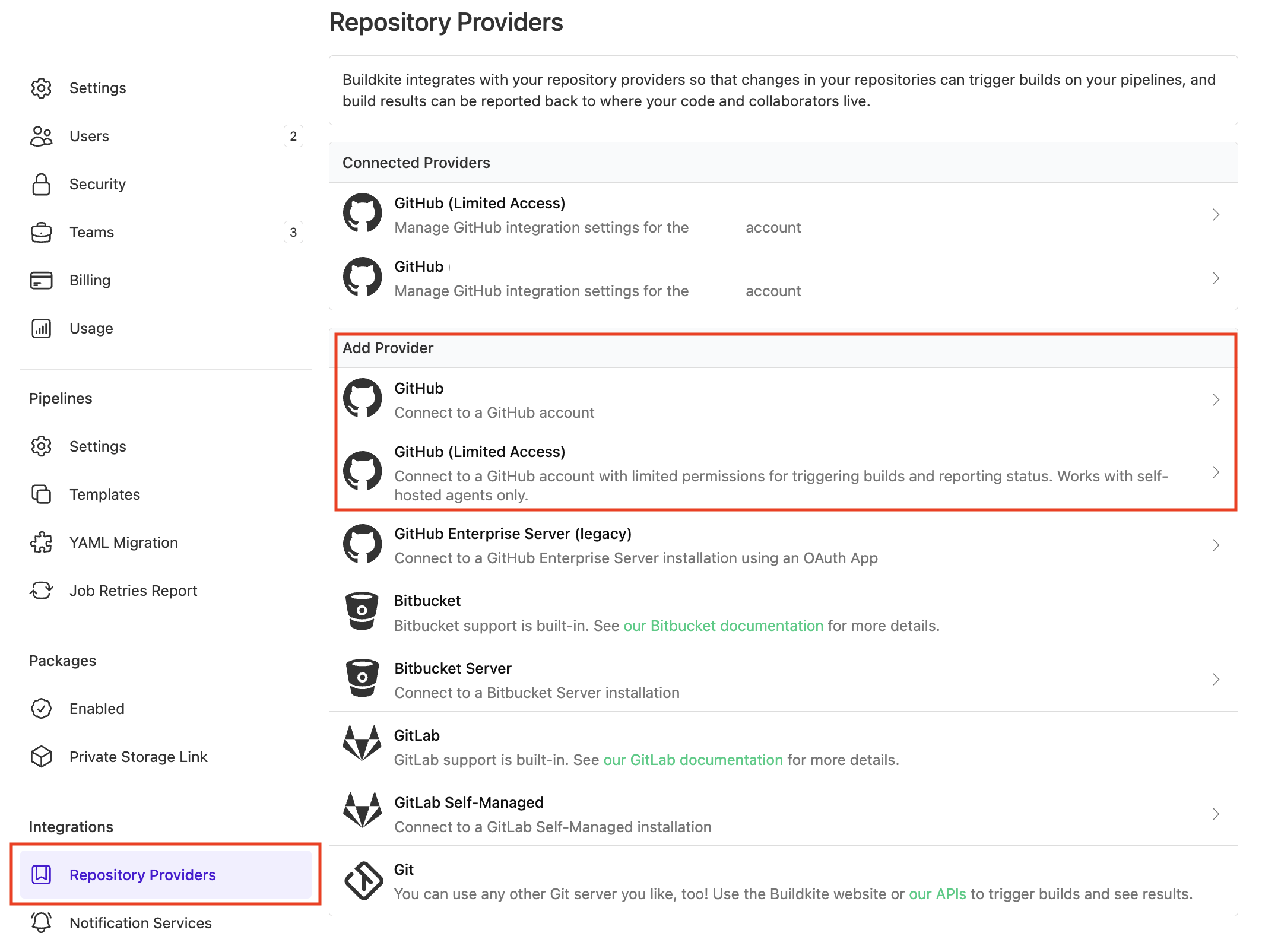Open Usage via the bar chart icon
1281x952 pixels.
[x=41, y=328]
